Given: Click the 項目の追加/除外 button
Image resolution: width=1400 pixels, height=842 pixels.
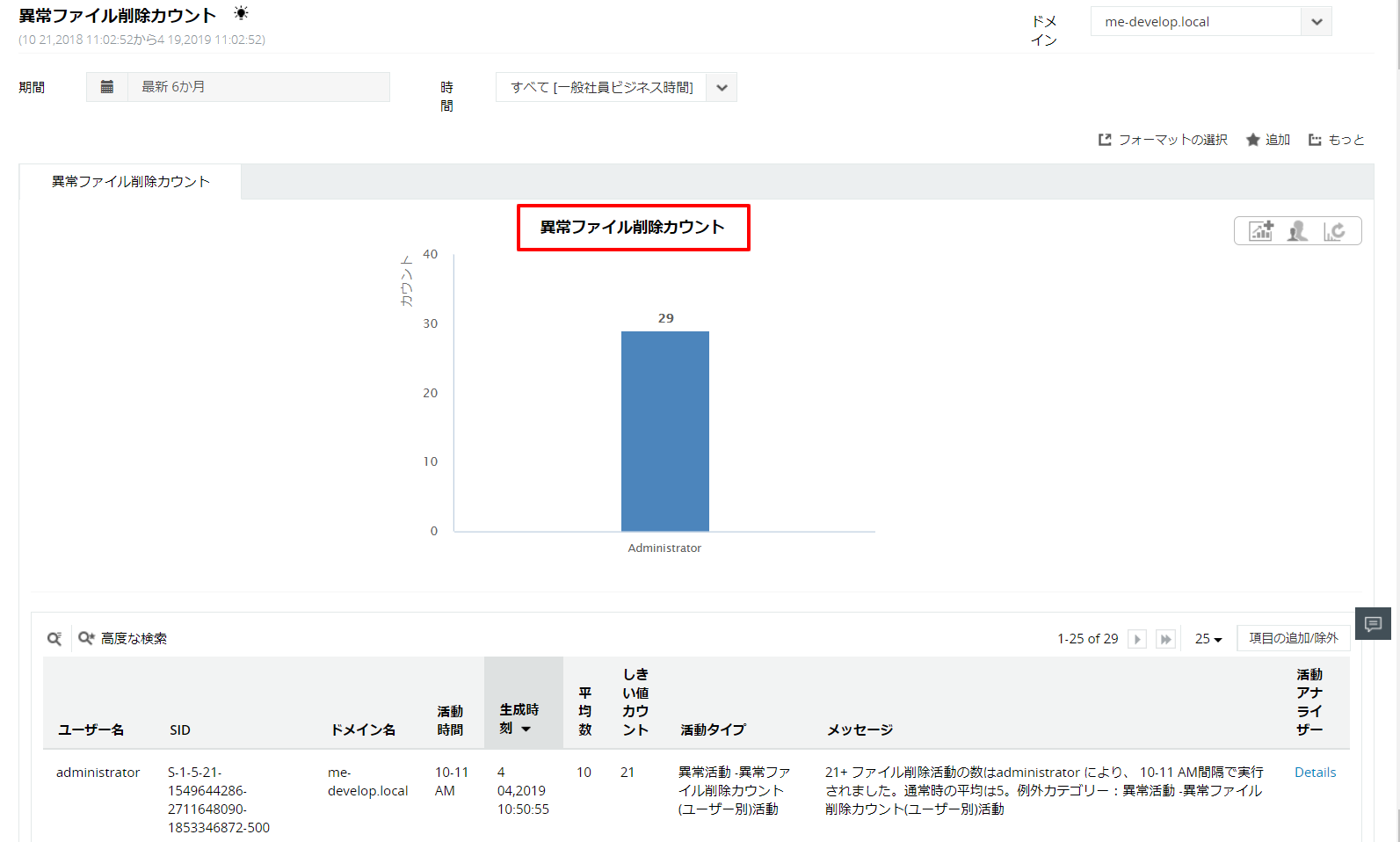Looking at the screenshot, I should [1293, 638].
